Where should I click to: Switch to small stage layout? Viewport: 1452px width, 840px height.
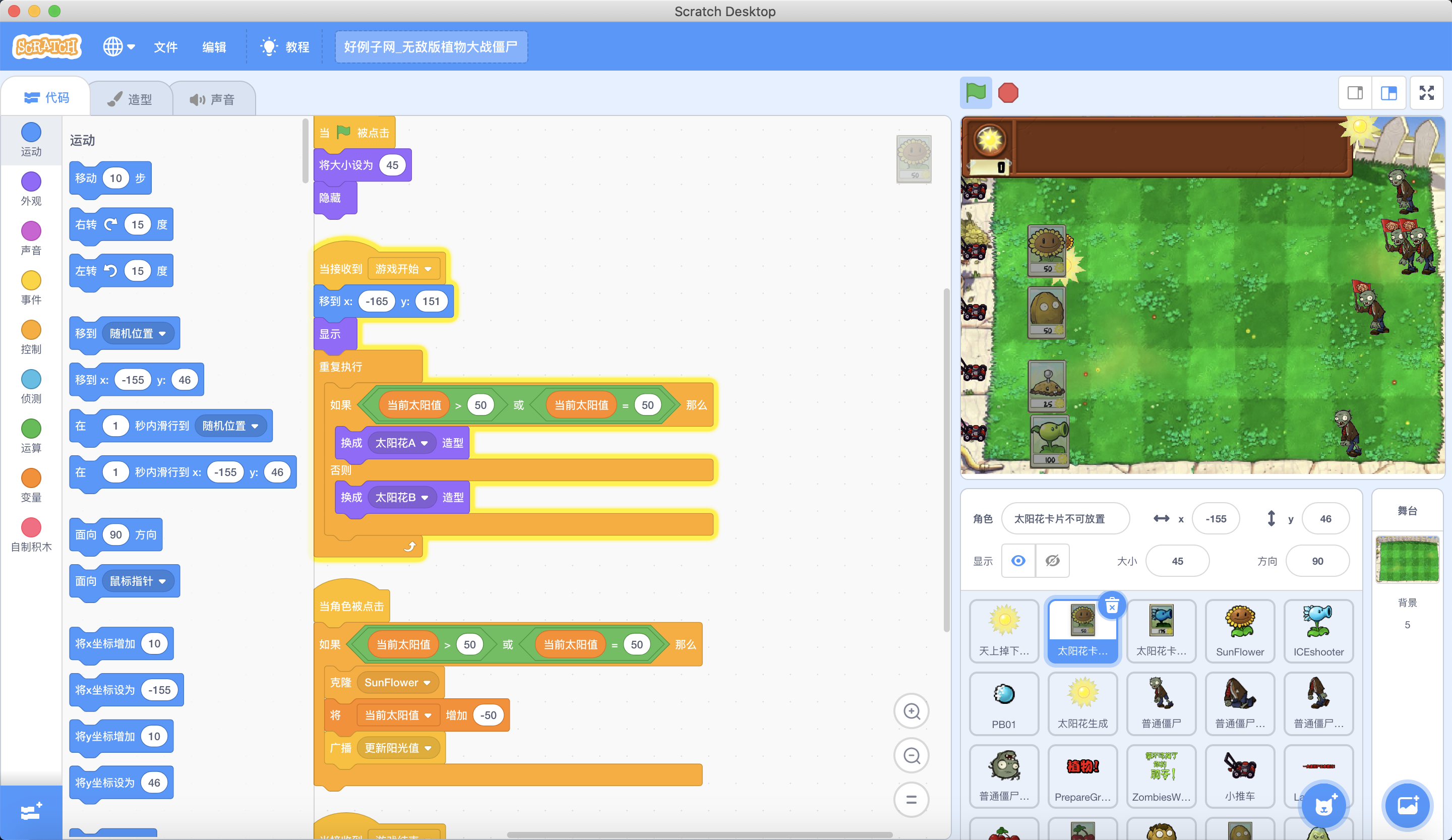coord(1355,93)
